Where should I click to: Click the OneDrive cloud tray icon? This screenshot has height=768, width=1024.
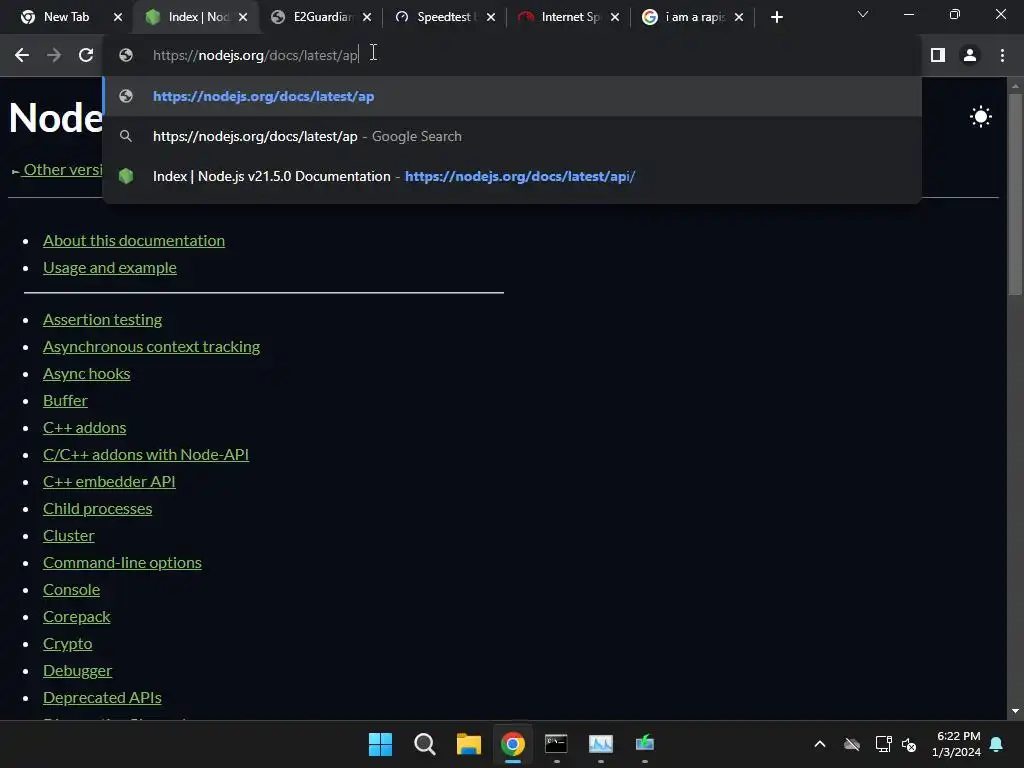(x=852, y=744)
